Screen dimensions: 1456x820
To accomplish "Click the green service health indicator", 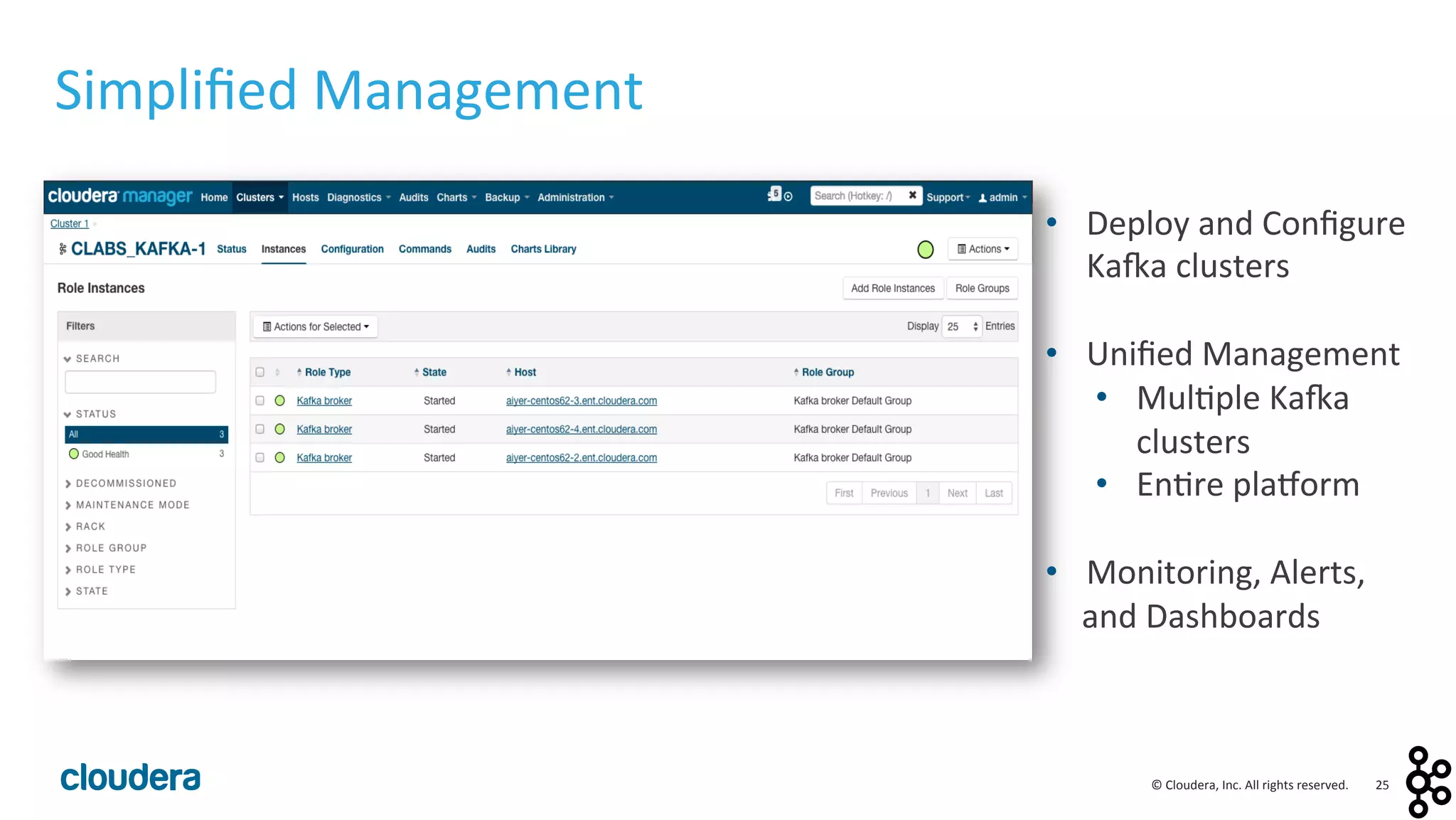I will click(x=925, y=250).
